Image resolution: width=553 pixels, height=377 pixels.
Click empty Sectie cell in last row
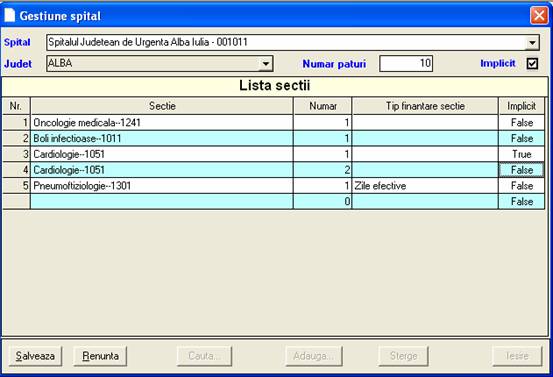(162, 202)
